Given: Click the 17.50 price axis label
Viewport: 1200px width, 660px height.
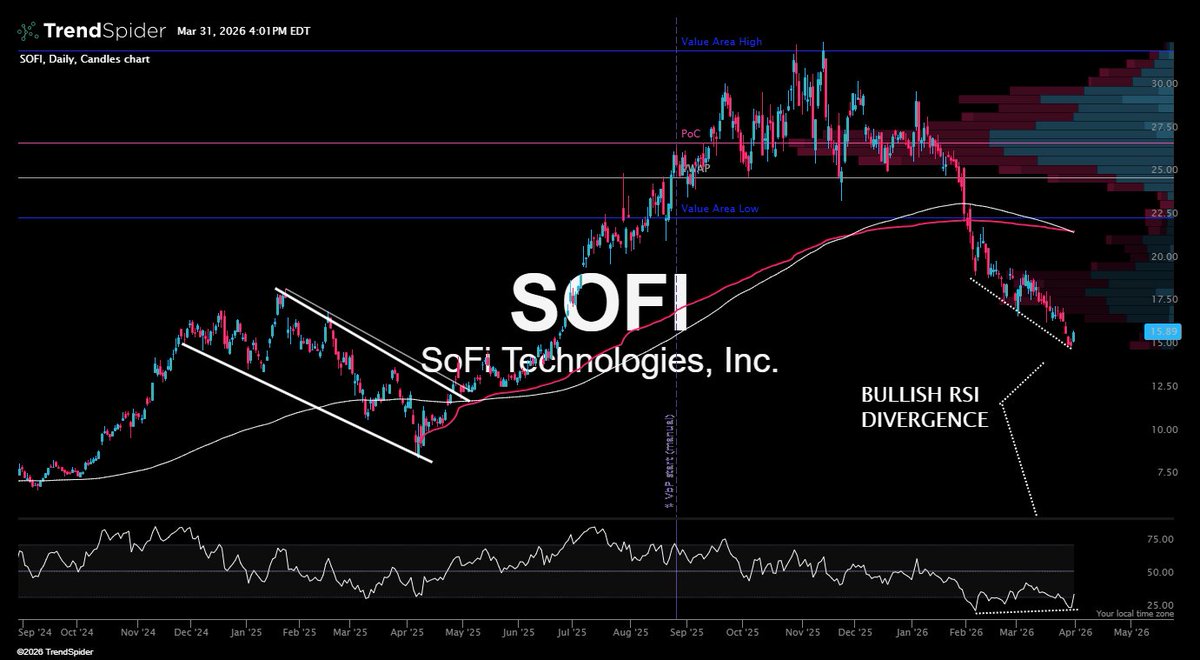Looking at the screenshot, I should 1163,299.
